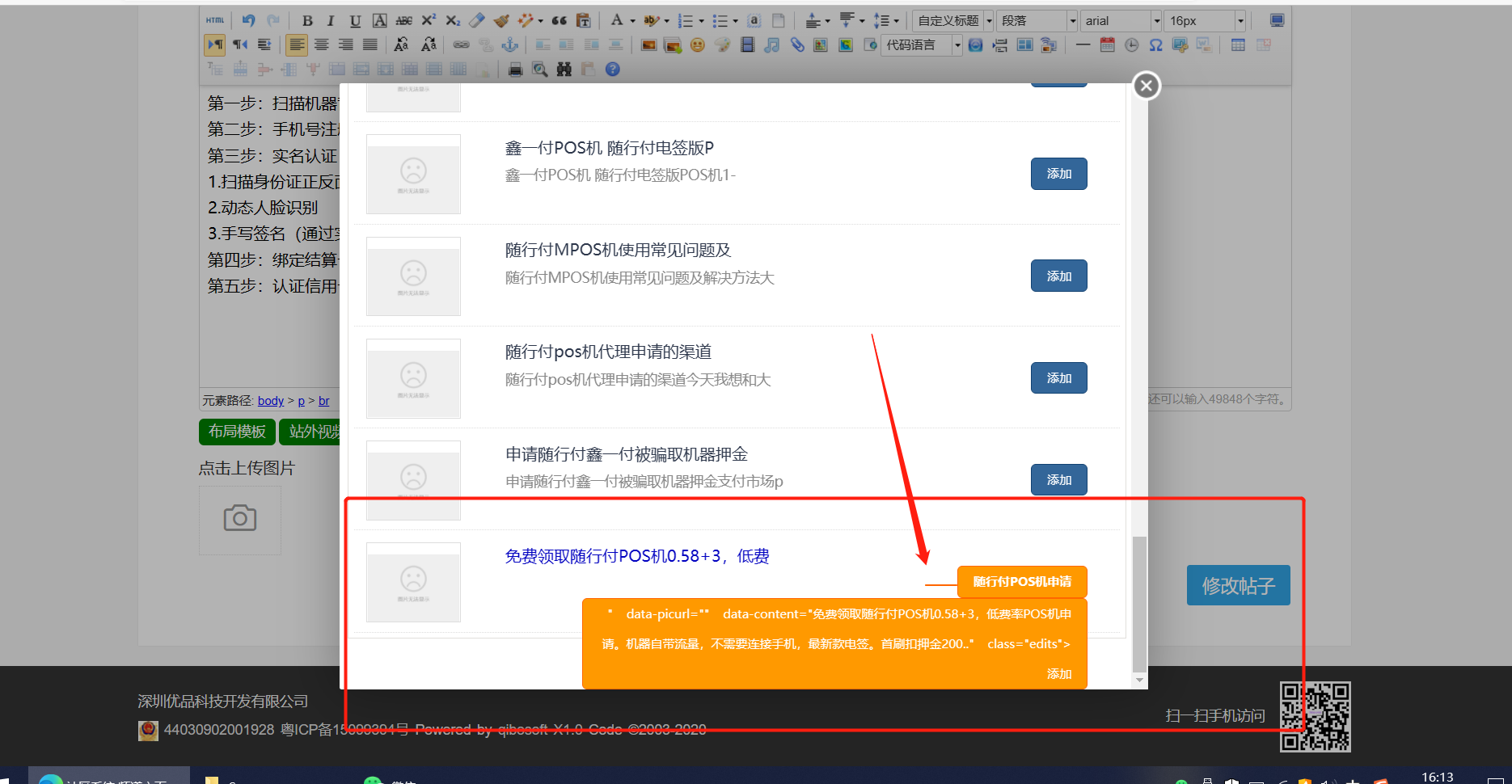Toggle align left formatting

297,45
